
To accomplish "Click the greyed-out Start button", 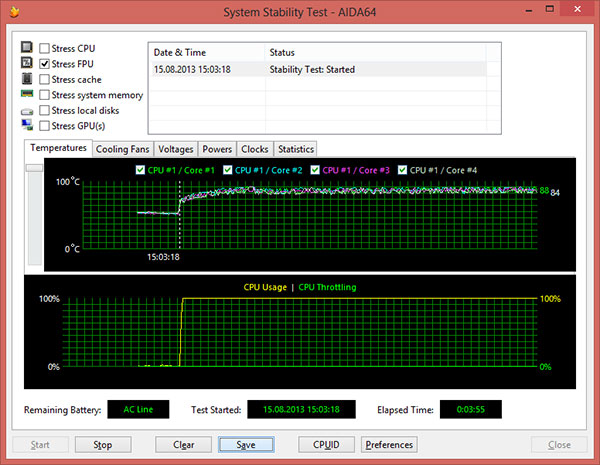I will [x=40, y=444].
